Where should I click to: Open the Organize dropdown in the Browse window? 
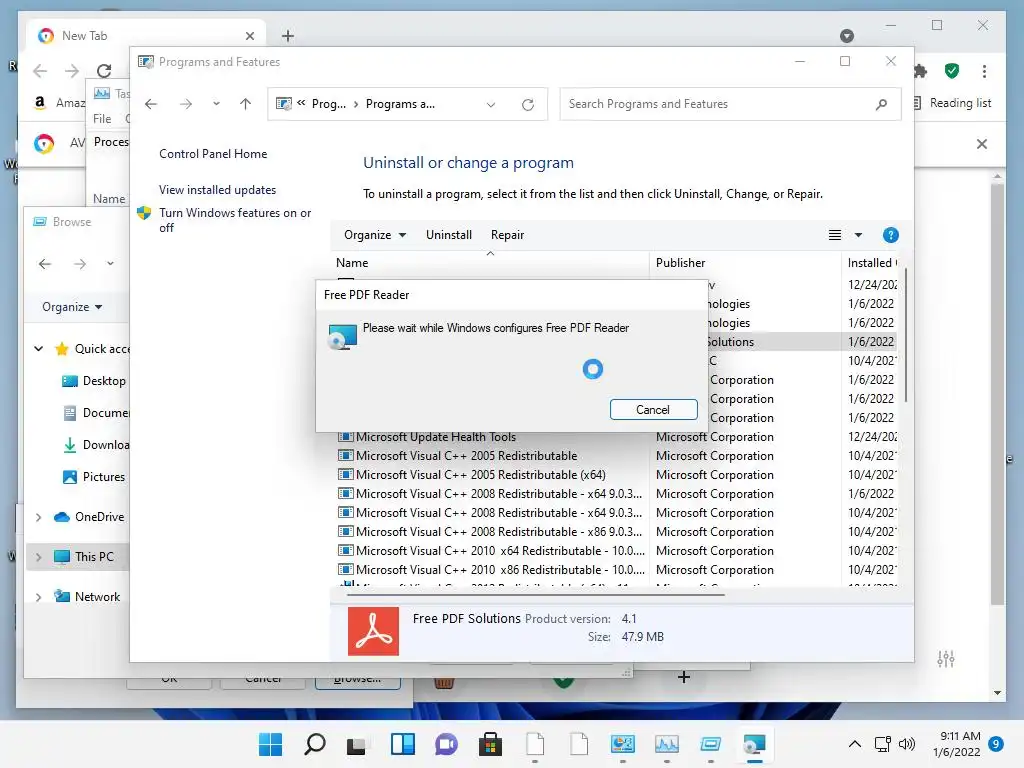(72, 307)
